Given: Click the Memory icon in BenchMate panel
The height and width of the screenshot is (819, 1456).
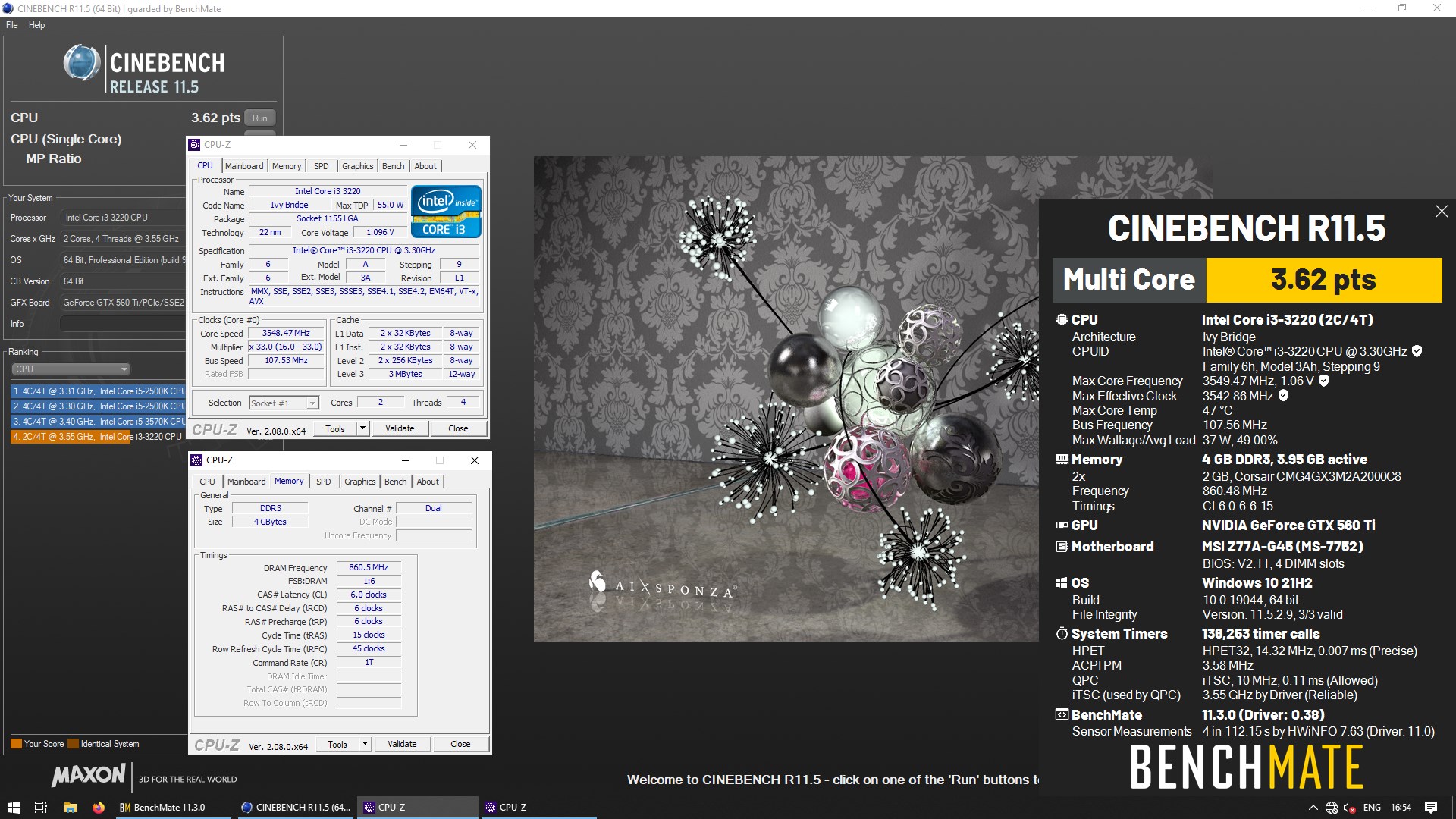Looking at the screenshot, I should (x=1062, y=460).
